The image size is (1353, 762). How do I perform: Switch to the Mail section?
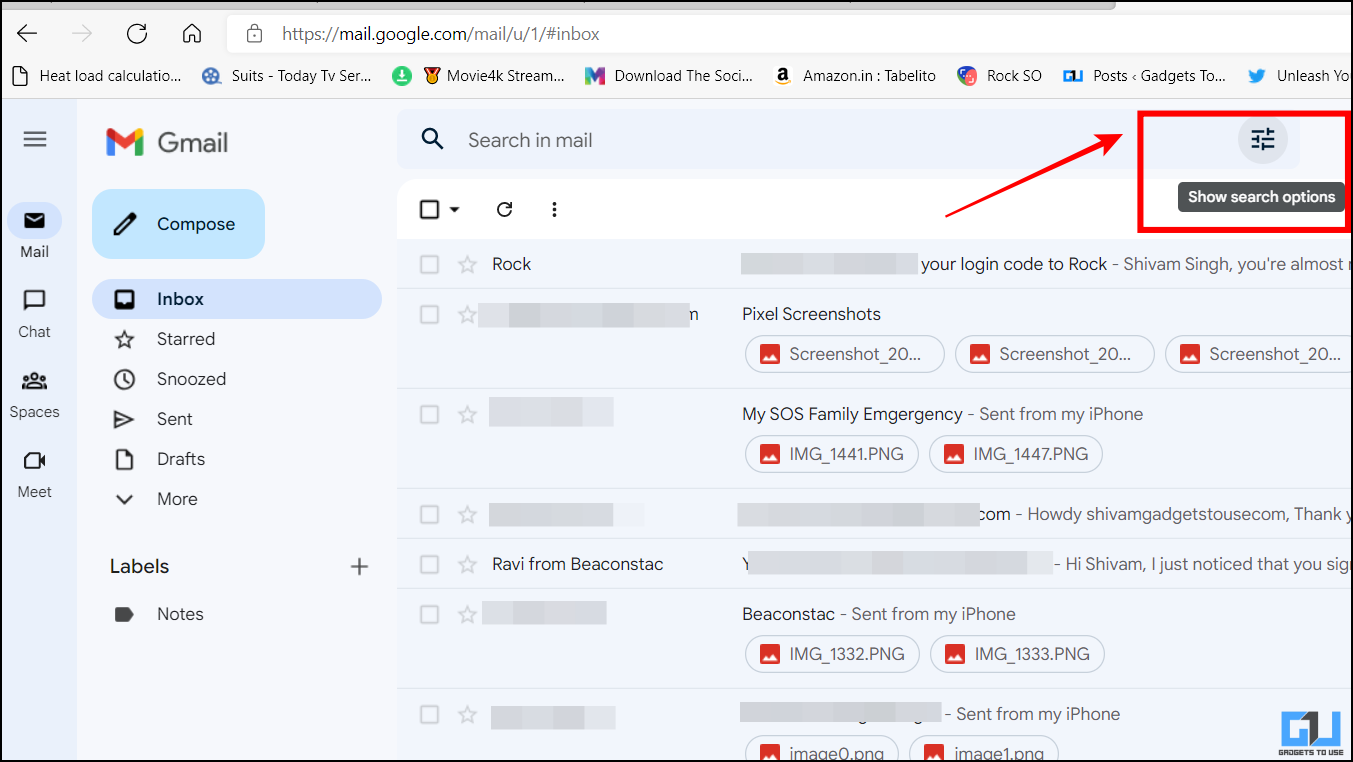coord(35,232)
